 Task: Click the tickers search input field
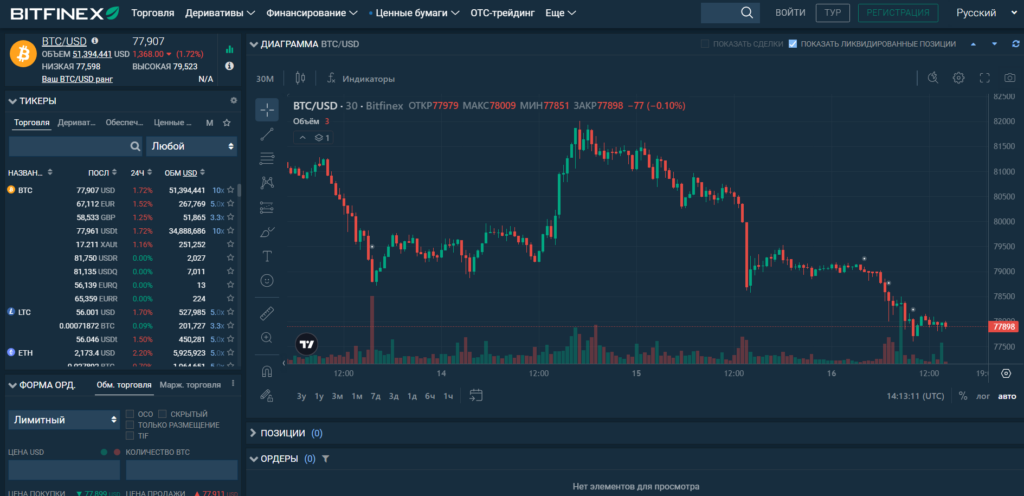(x=75, y=146)
